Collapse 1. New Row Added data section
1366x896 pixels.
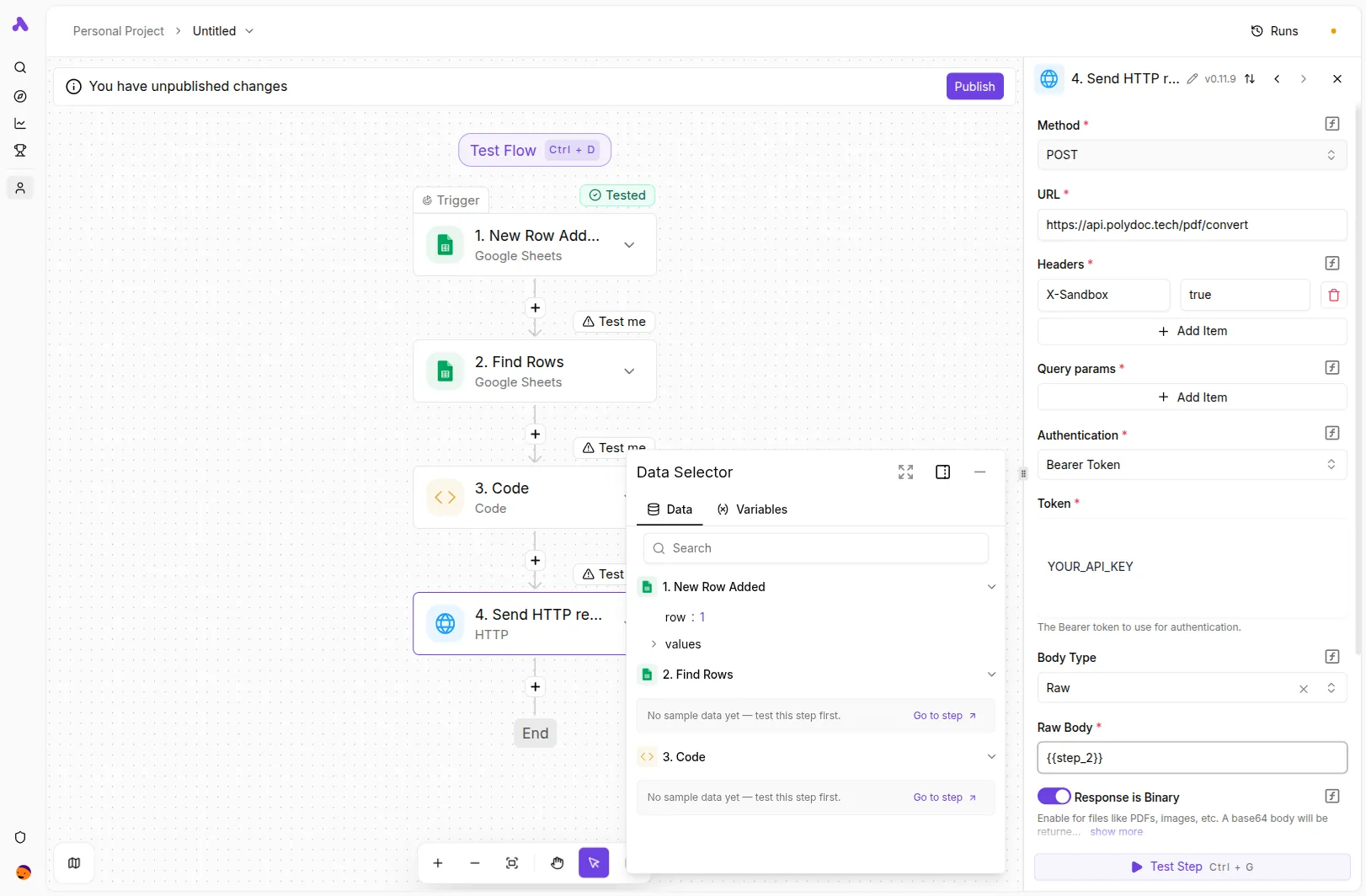[991, 587]
